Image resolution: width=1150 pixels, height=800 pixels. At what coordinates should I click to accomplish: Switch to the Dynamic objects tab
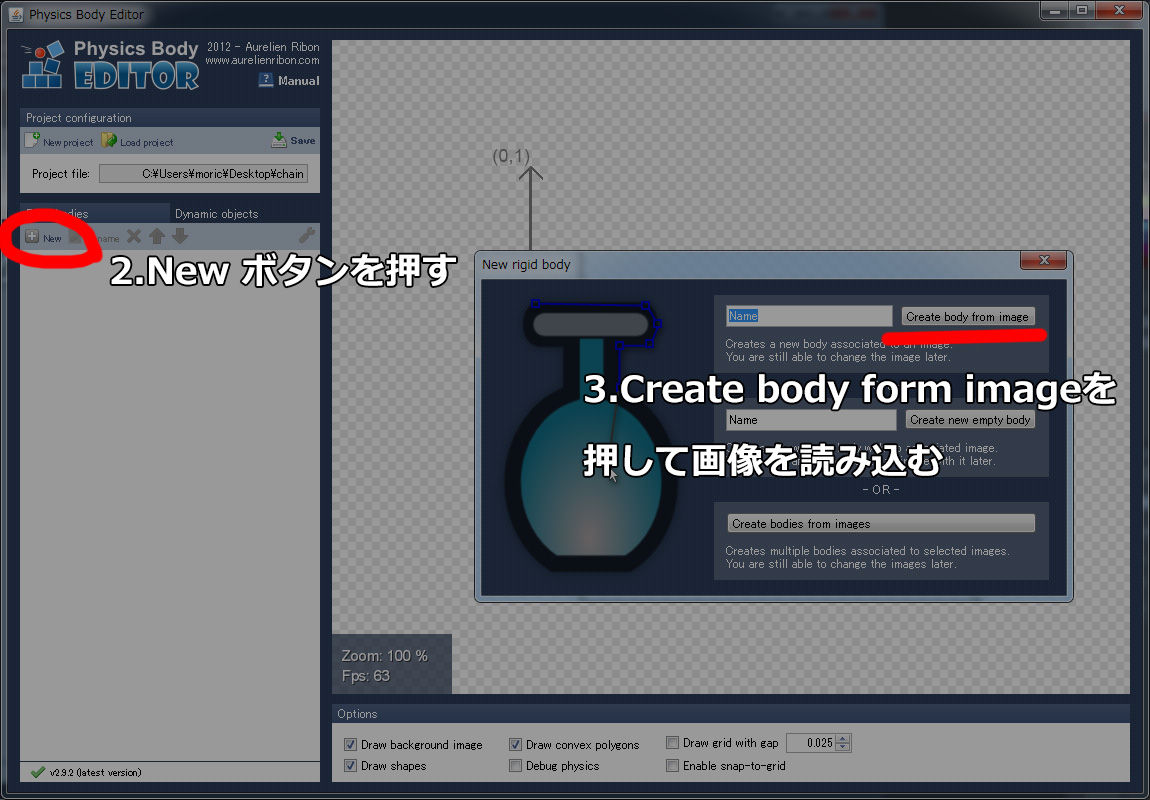tap(216, 213)
